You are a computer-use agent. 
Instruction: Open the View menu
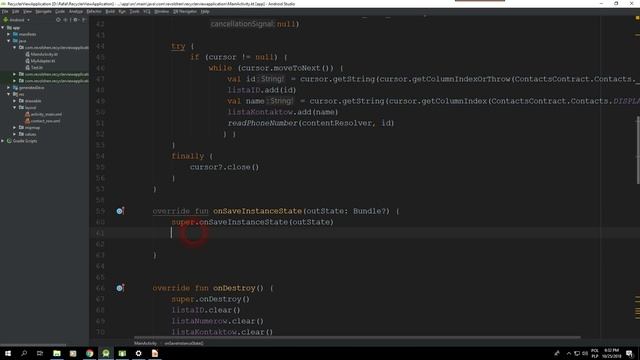point(27,11)
